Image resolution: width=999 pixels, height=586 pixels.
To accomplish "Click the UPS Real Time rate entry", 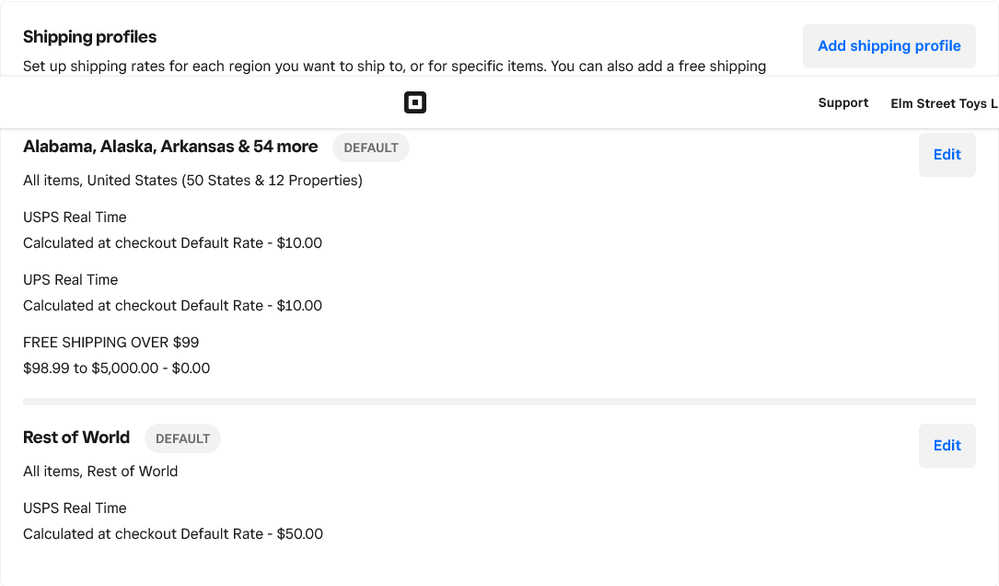I will 70,279.
